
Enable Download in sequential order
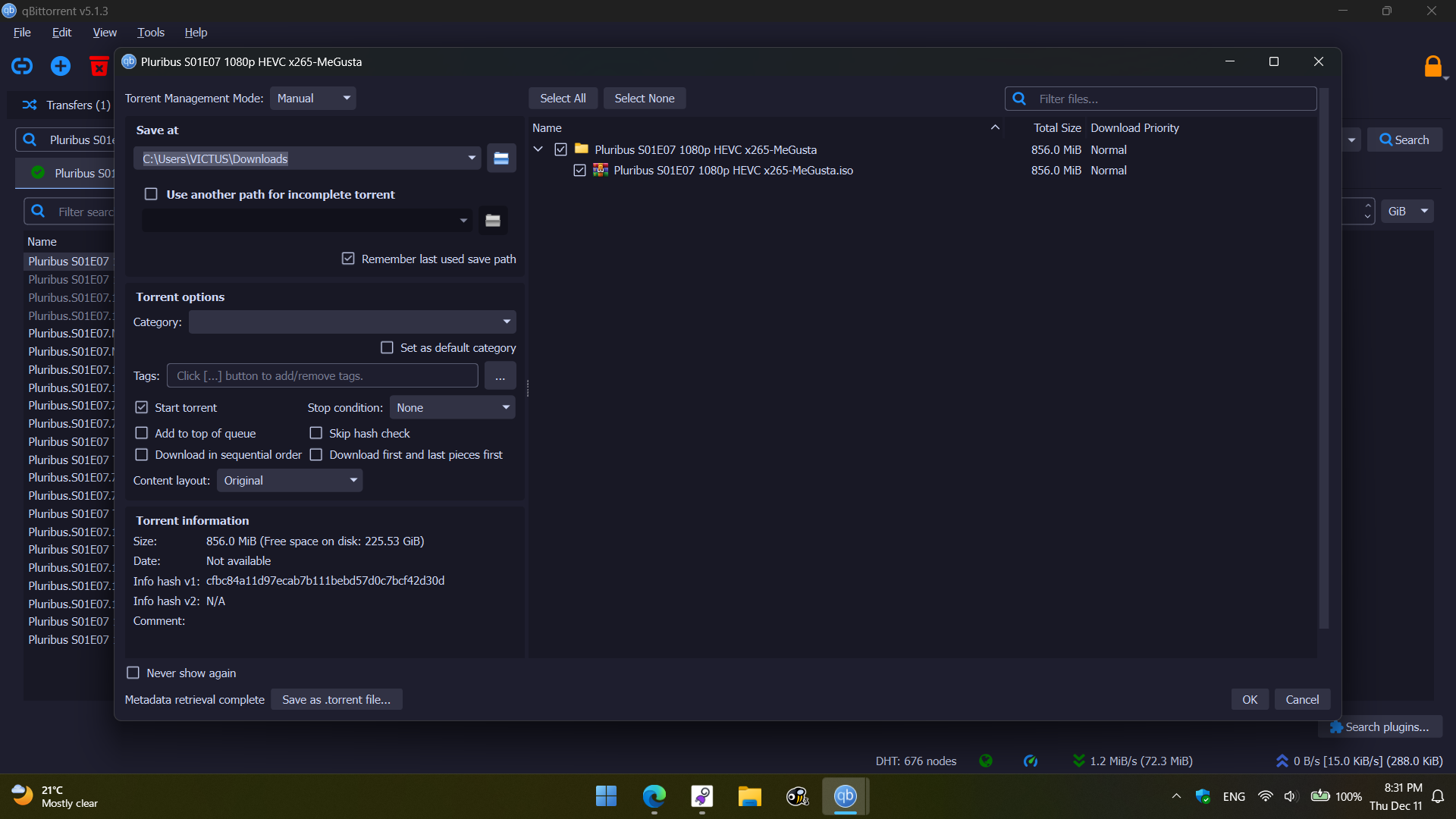click(x=142, y=455)
